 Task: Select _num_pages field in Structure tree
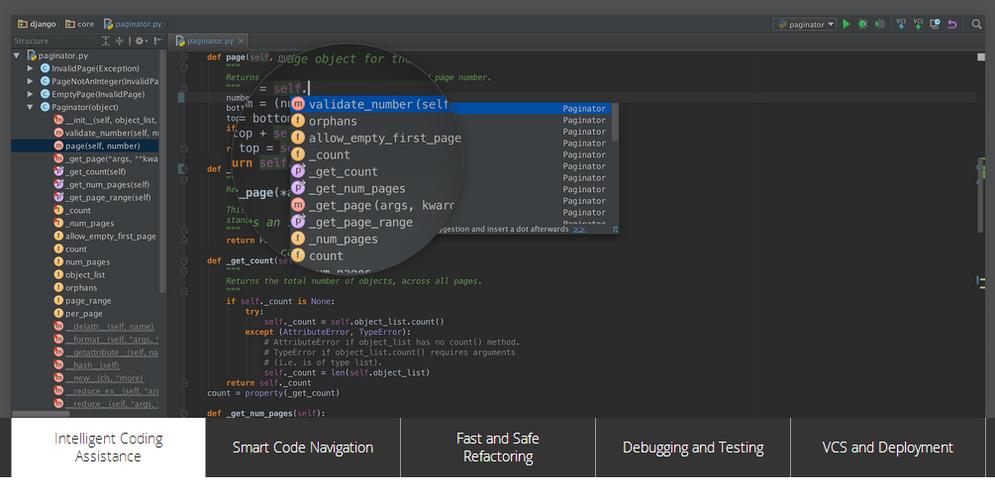point(84,223)
